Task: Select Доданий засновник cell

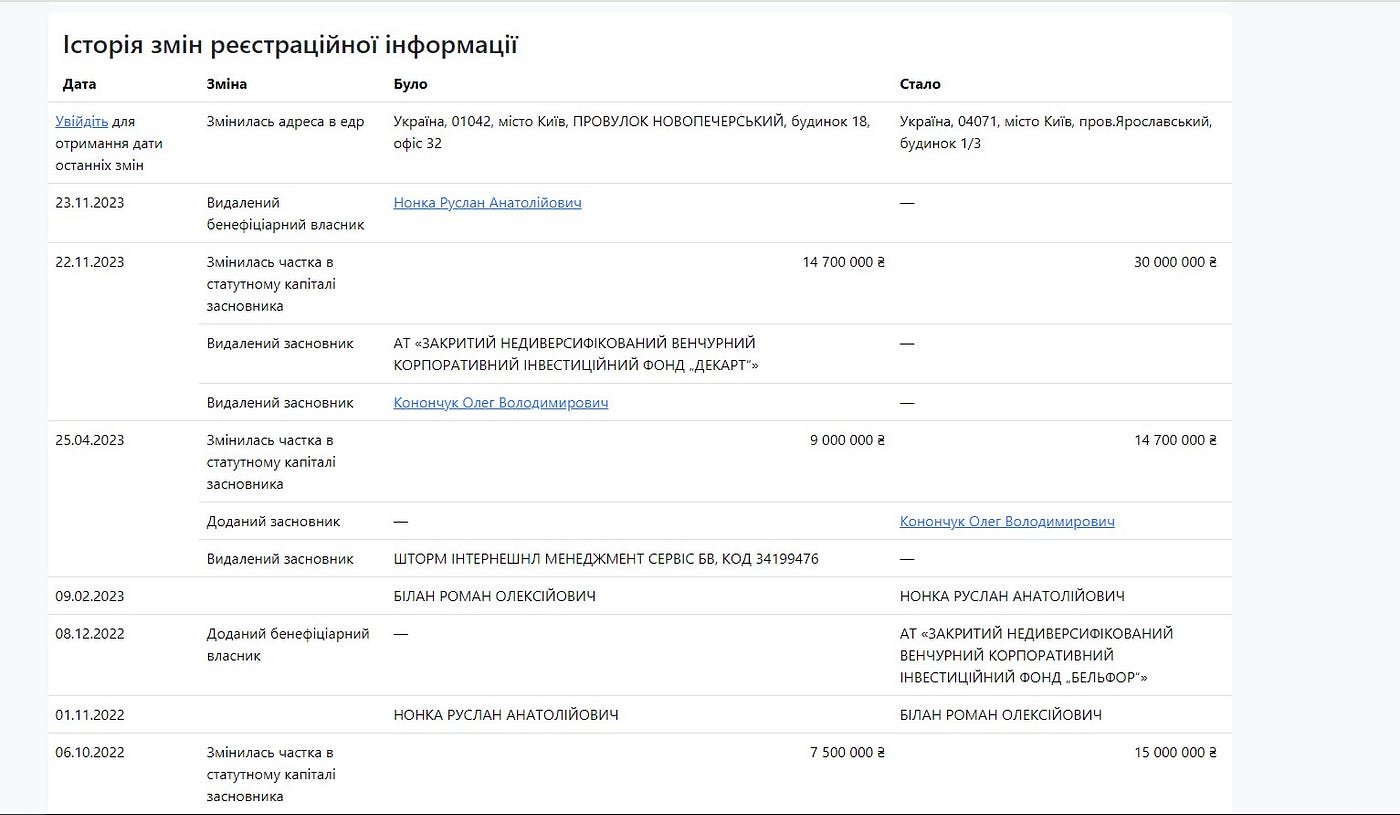Action: click(x=273, y=521)
